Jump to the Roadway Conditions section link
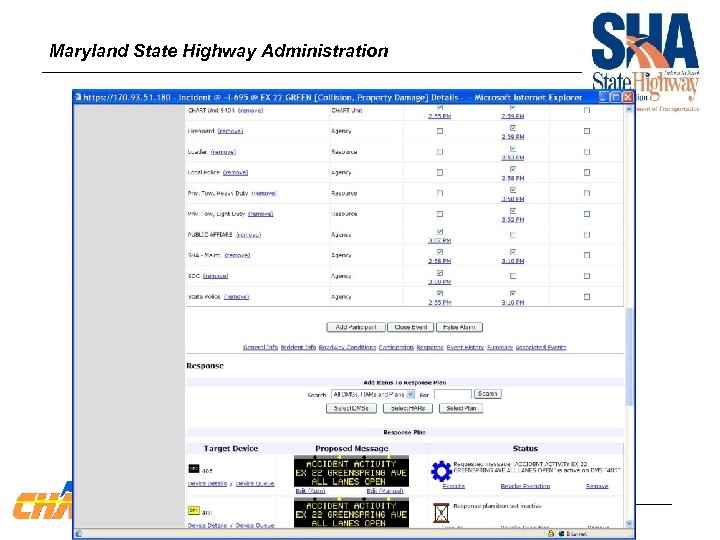This screenshot has width=720, height=540. (347, 347)
